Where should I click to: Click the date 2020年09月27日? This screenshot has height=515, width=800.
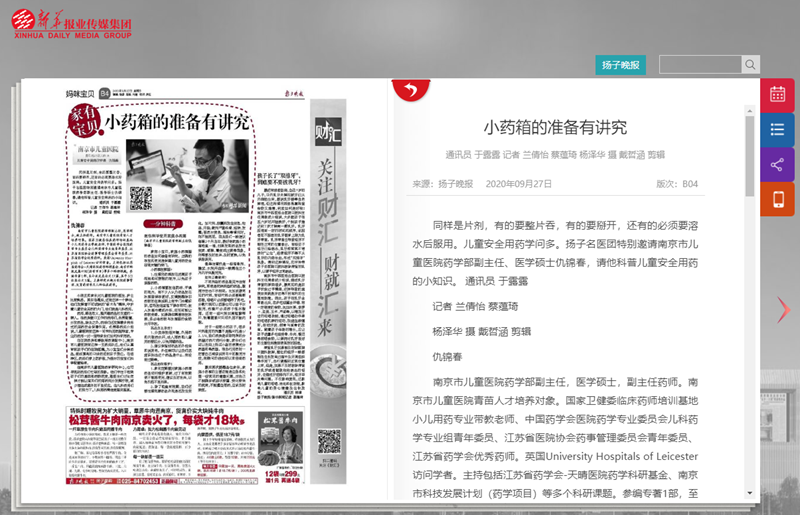point(518,184)
